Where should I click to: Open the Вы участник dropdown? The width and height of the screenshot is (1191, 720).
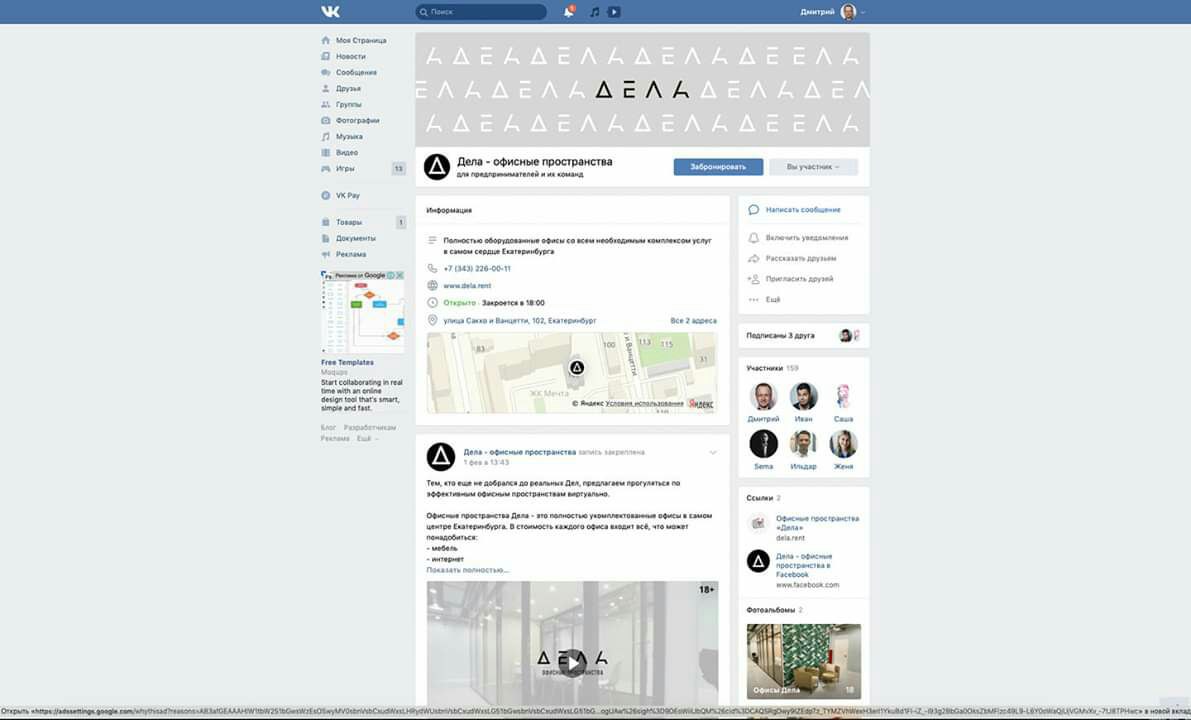(813, 167)
